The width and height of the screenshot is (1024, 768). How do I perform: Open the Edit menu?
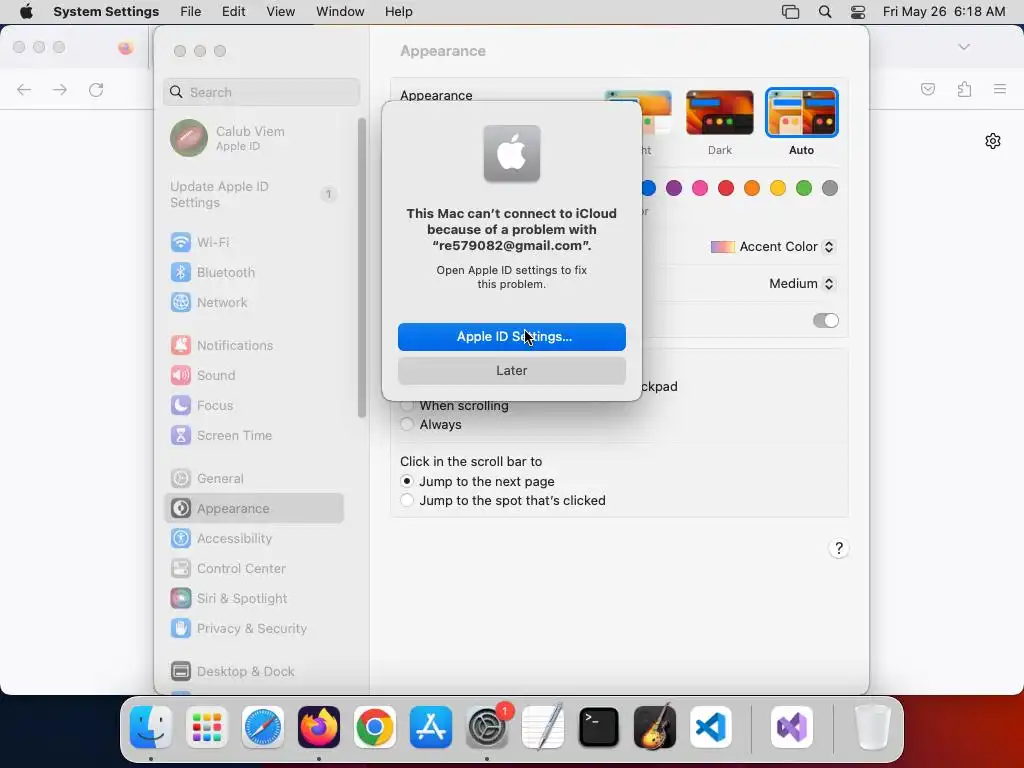(x=233, y=12)
